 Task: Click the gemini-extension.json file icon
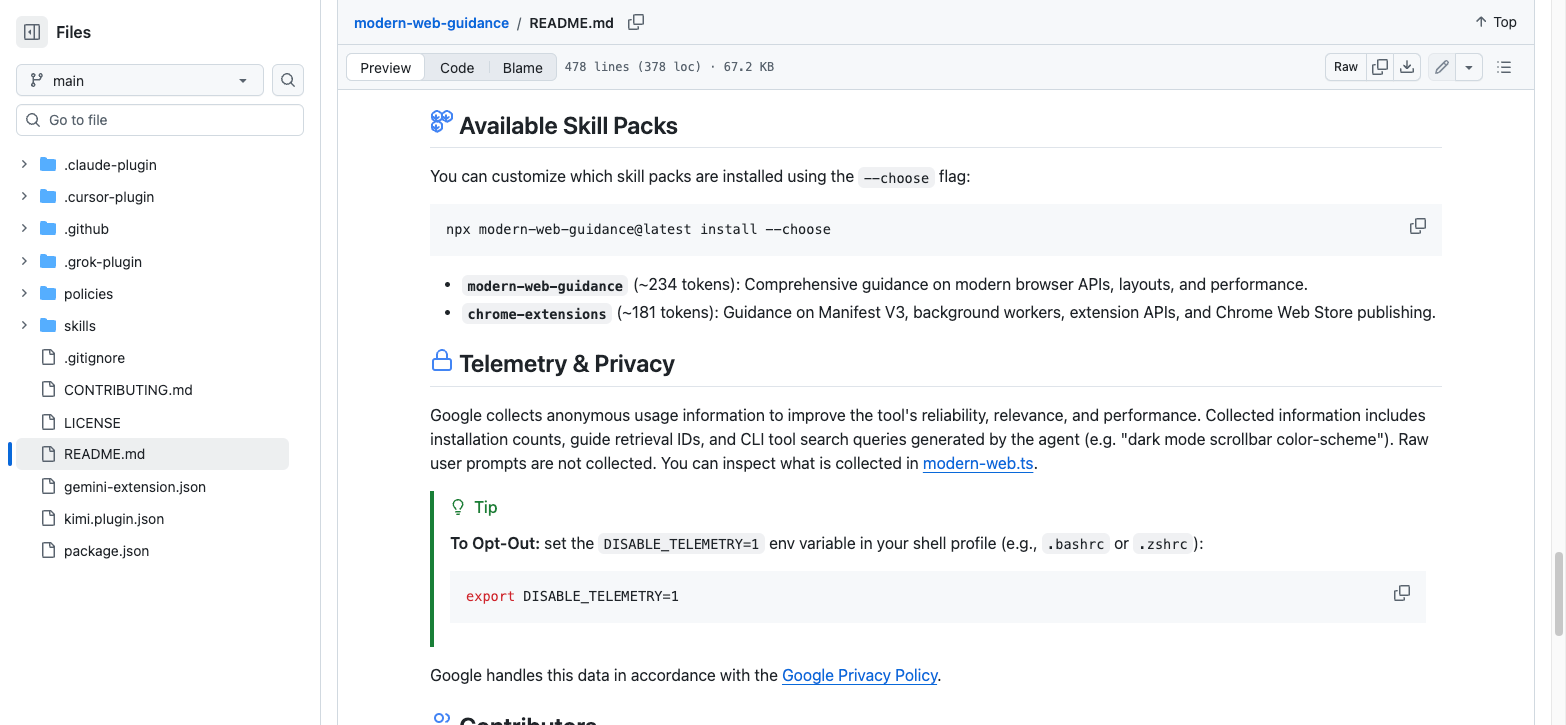[x=48, y=486]
